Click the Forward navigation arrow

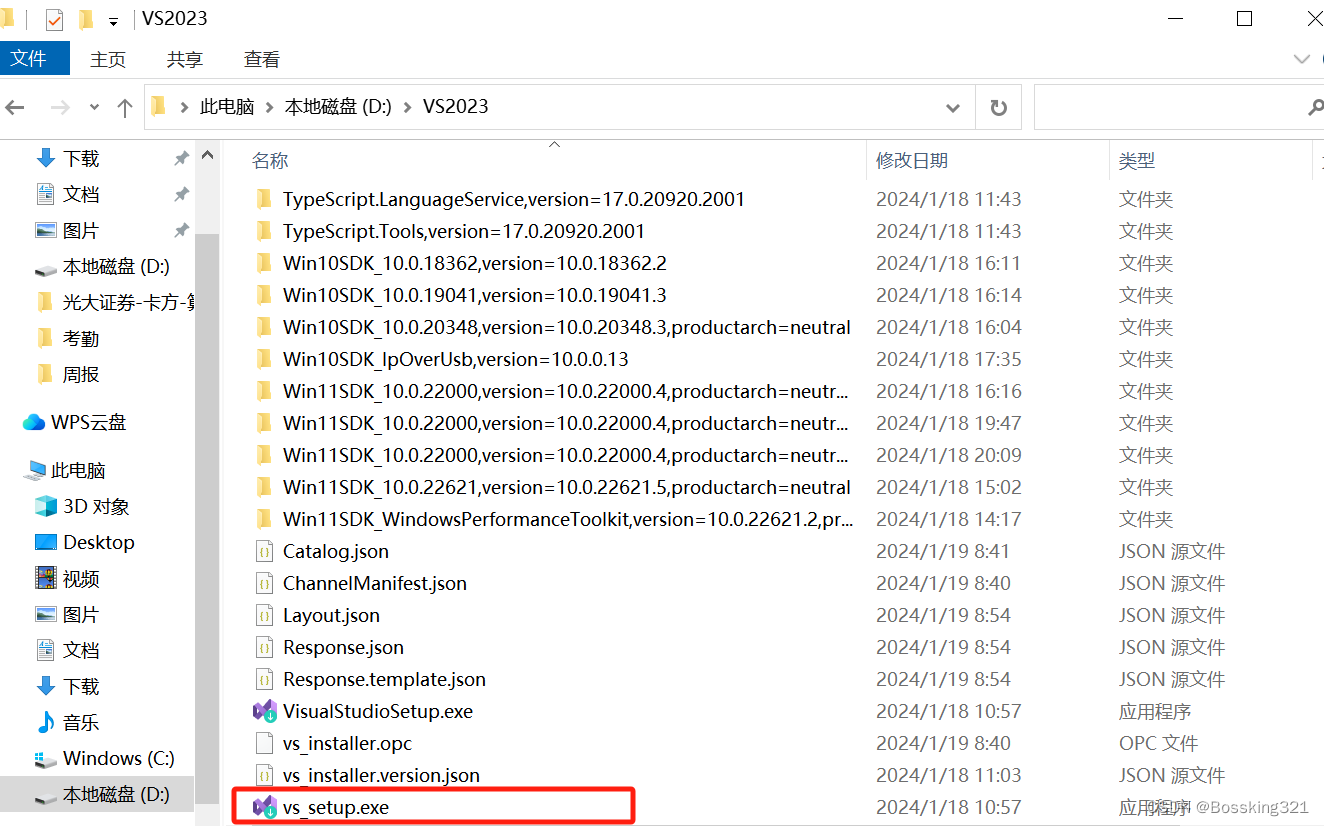[x=60, y=107]
